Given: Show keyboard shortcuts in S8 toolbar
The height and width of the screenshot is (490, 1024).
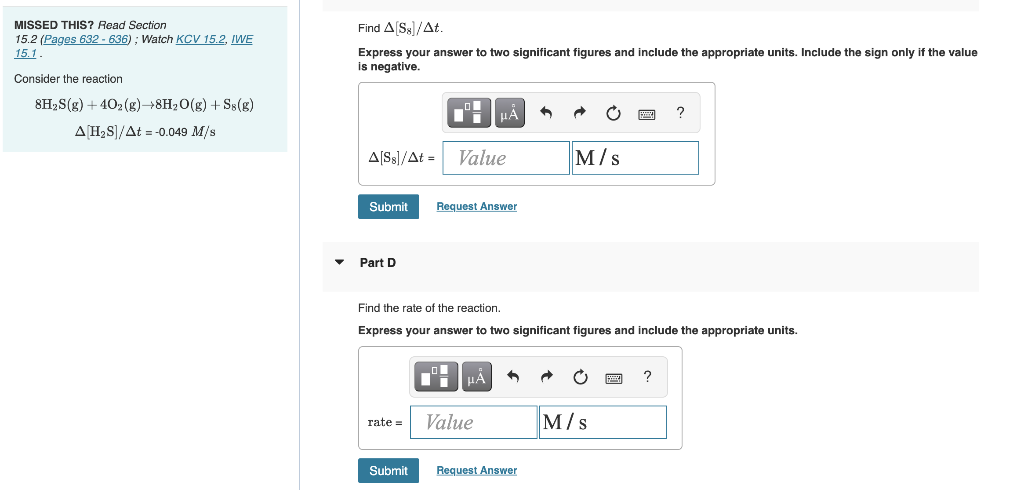Looking at the screenshot, I should pyautogui.click(x=647, y=114).
